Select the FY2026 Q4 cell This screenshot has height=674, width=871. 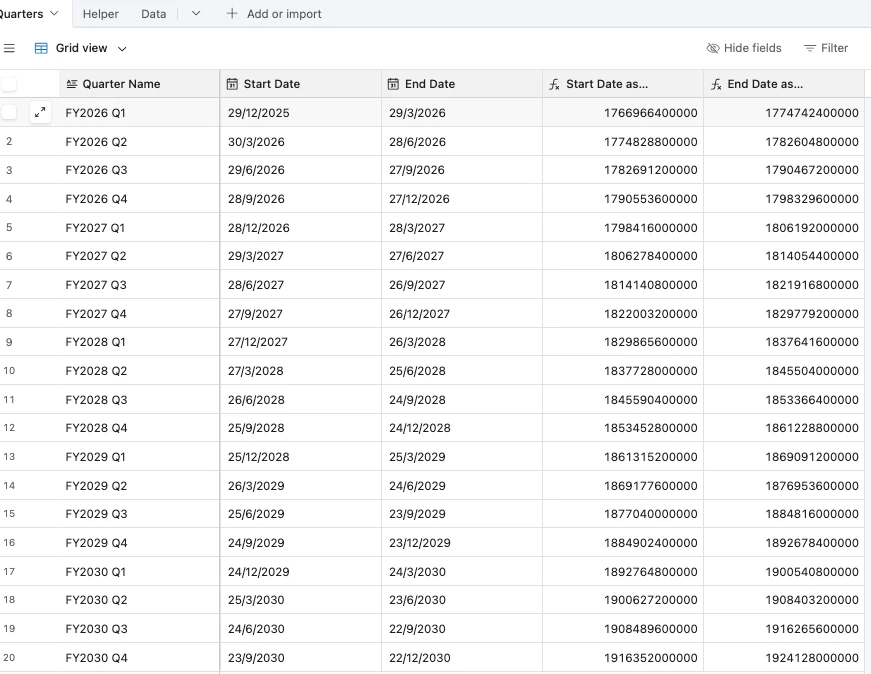[139, 199]
